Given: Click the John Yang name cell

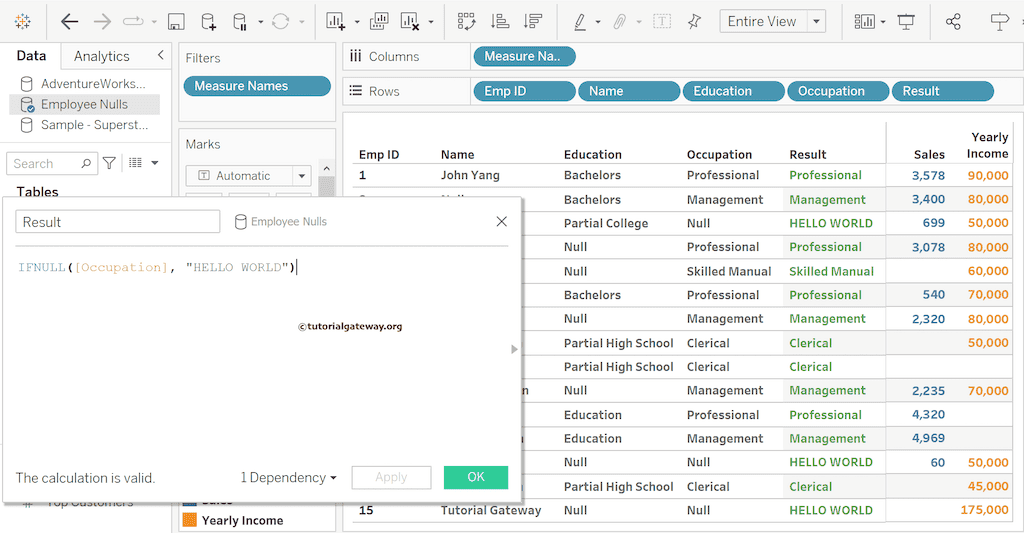Looking at the screenshot, I should [470, 175].
